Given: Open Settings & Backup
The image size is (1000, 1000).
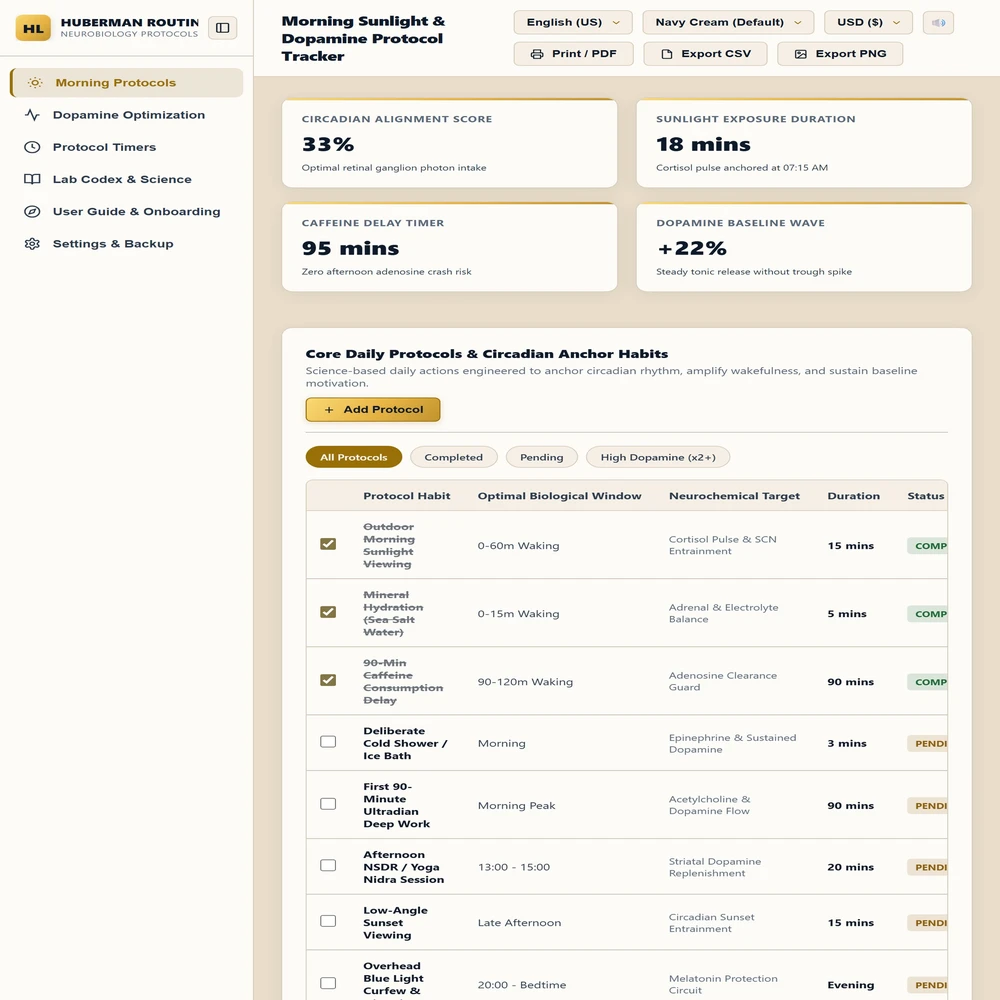Looking at the screenshot, I should point(127,244).
